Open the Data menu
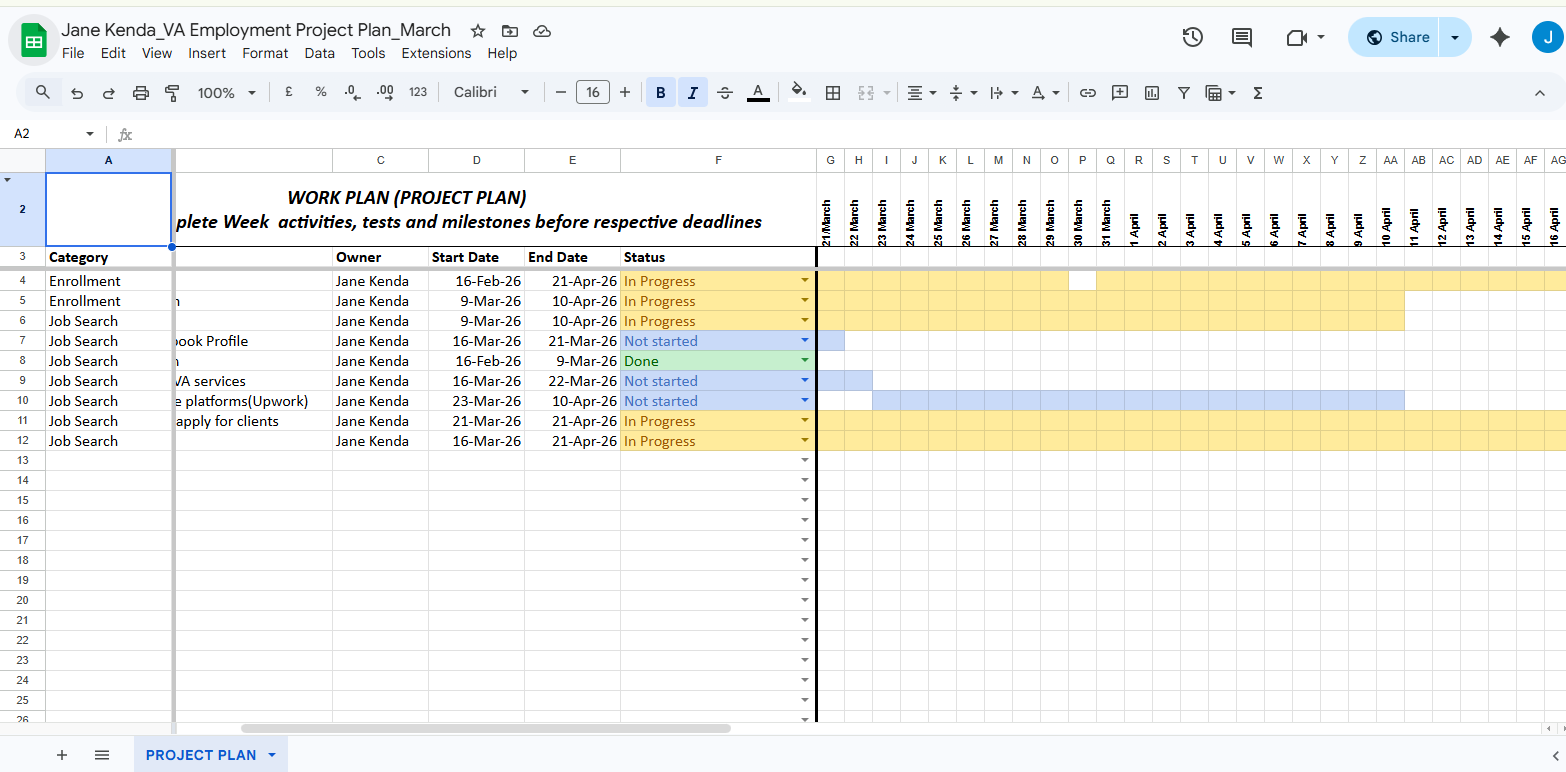Image resolution: width=1566 pixels, height=772 pixels. 320,53
